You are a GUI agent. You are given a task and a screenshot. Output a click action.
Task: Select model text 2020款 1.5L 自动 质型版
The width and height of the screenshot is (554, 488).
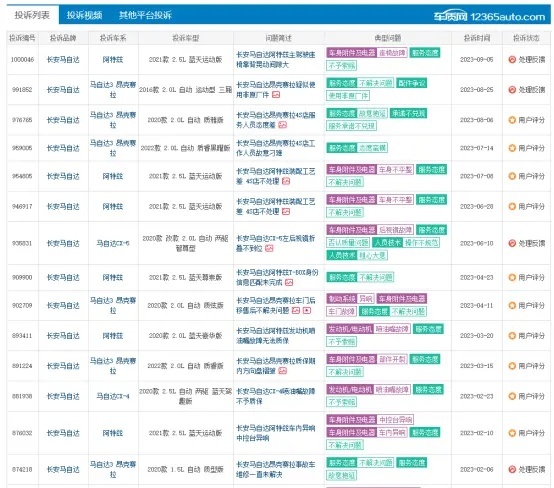coord(185,469)
